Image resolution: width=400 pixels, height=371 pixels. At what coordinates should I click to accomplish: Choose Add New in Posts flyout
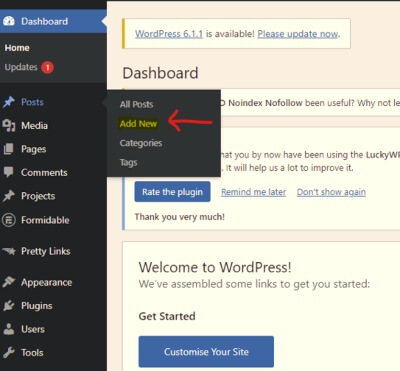138,124
